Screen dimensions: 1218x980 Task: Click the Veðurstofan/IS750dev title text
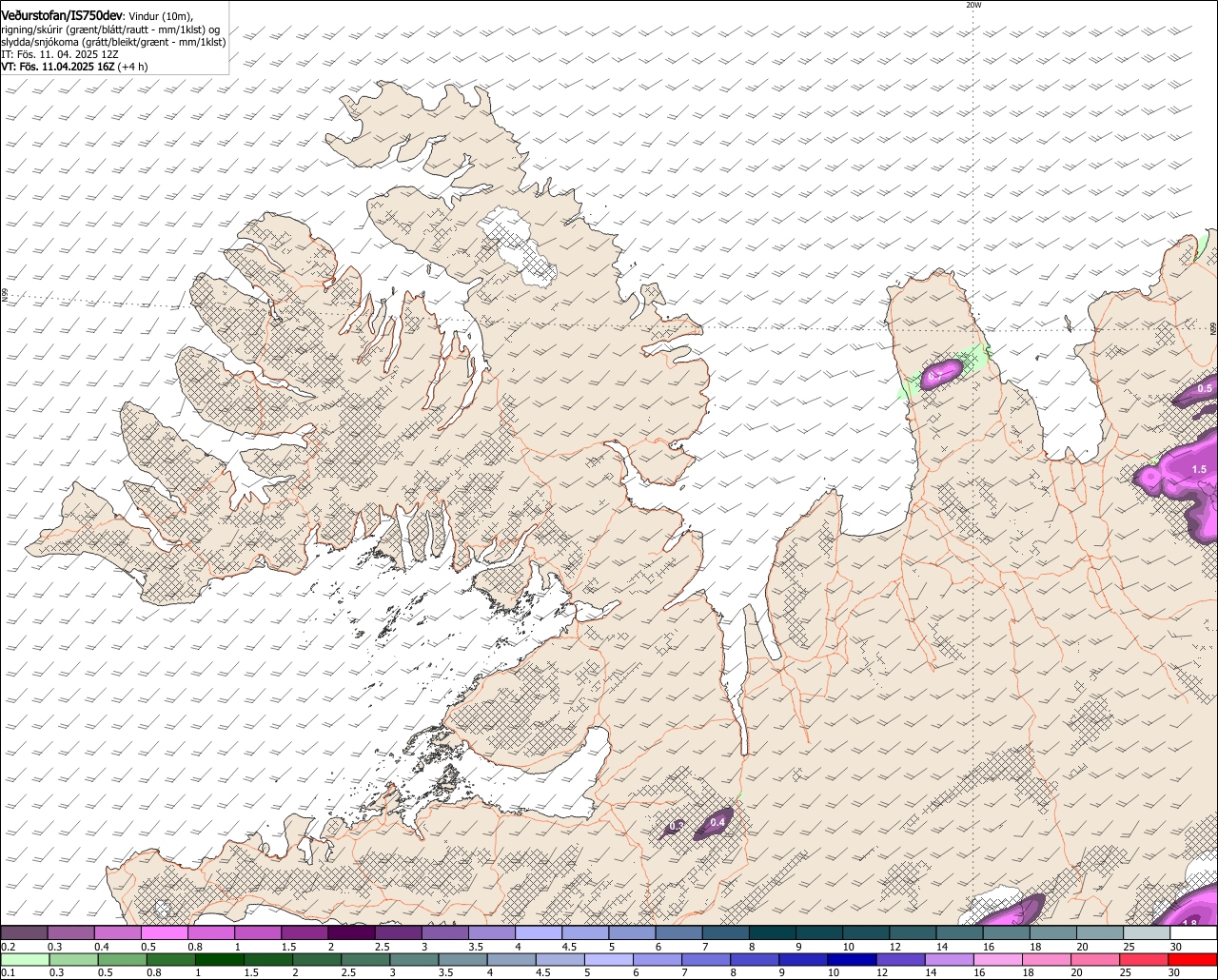point(61,16)
